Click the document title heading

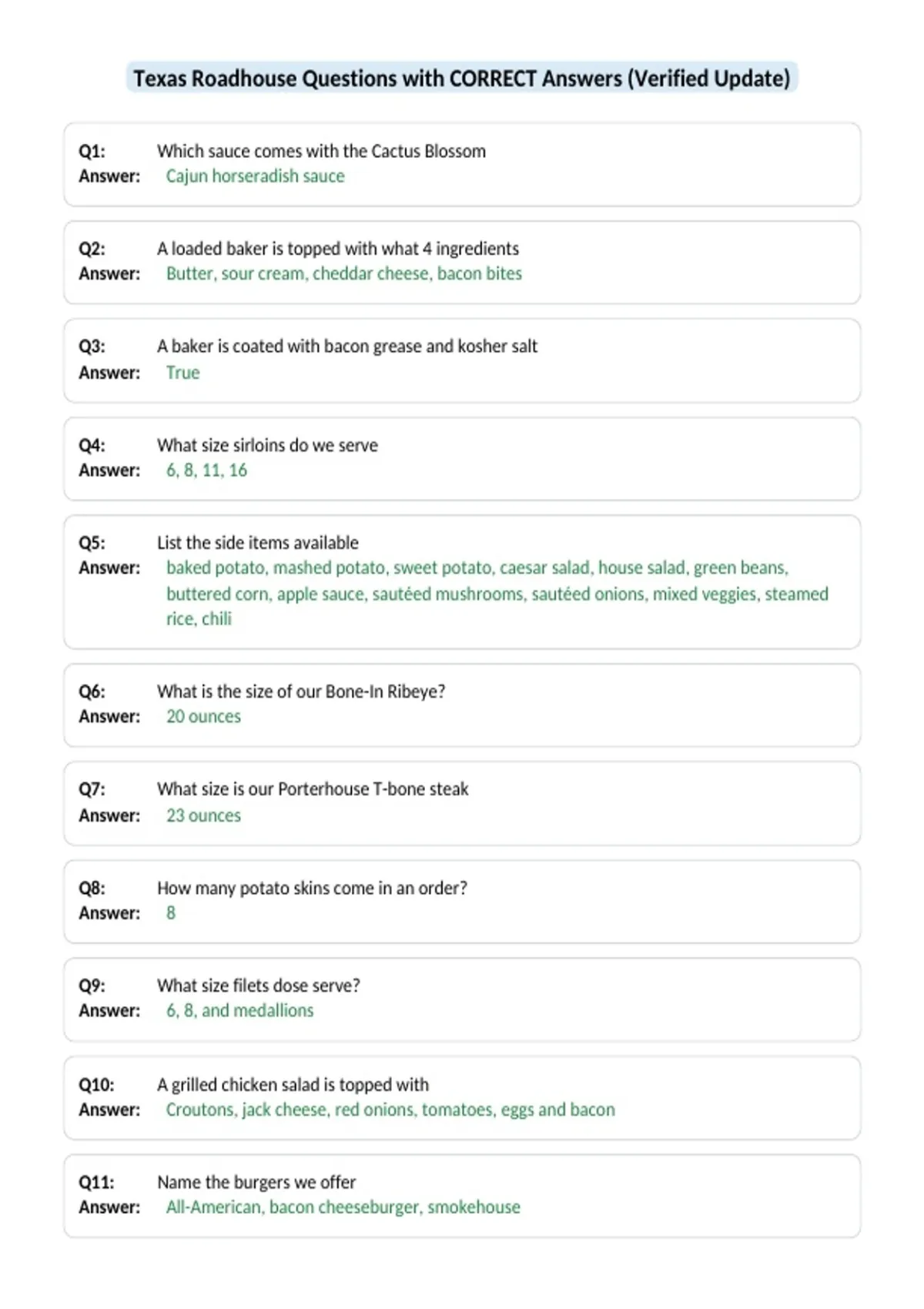point(462,79)
